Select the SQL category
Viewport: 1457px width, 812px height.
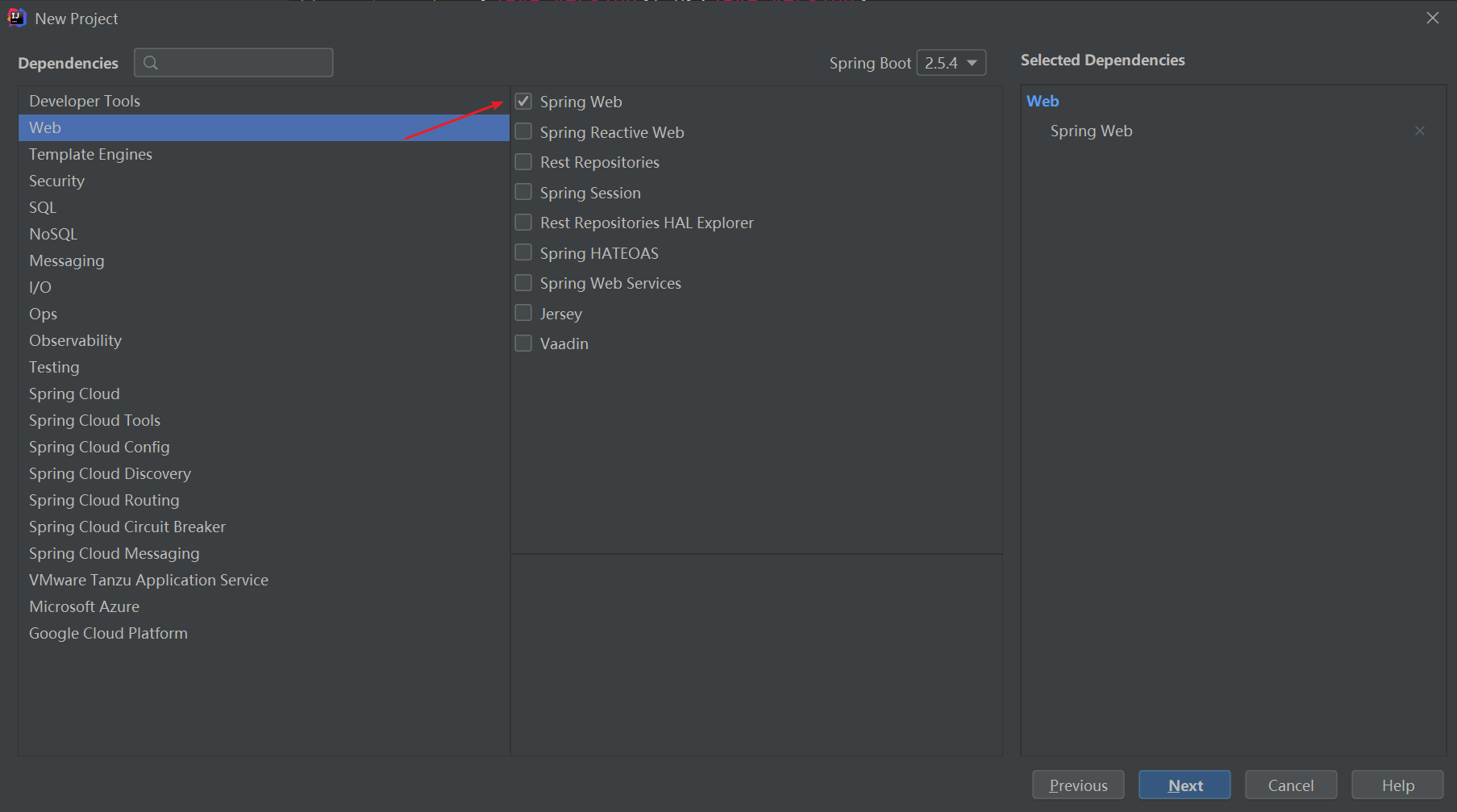264,207
